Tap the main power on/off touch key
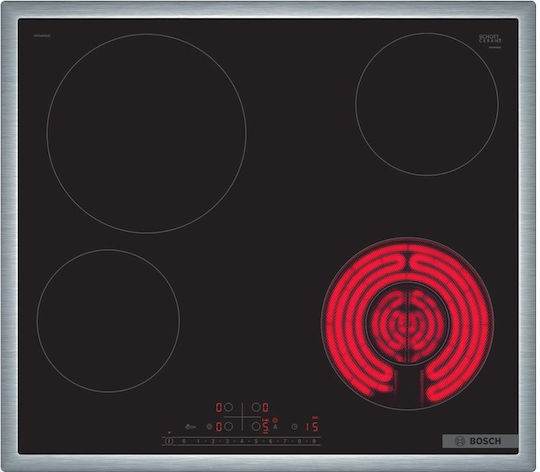 coord(169,441)
